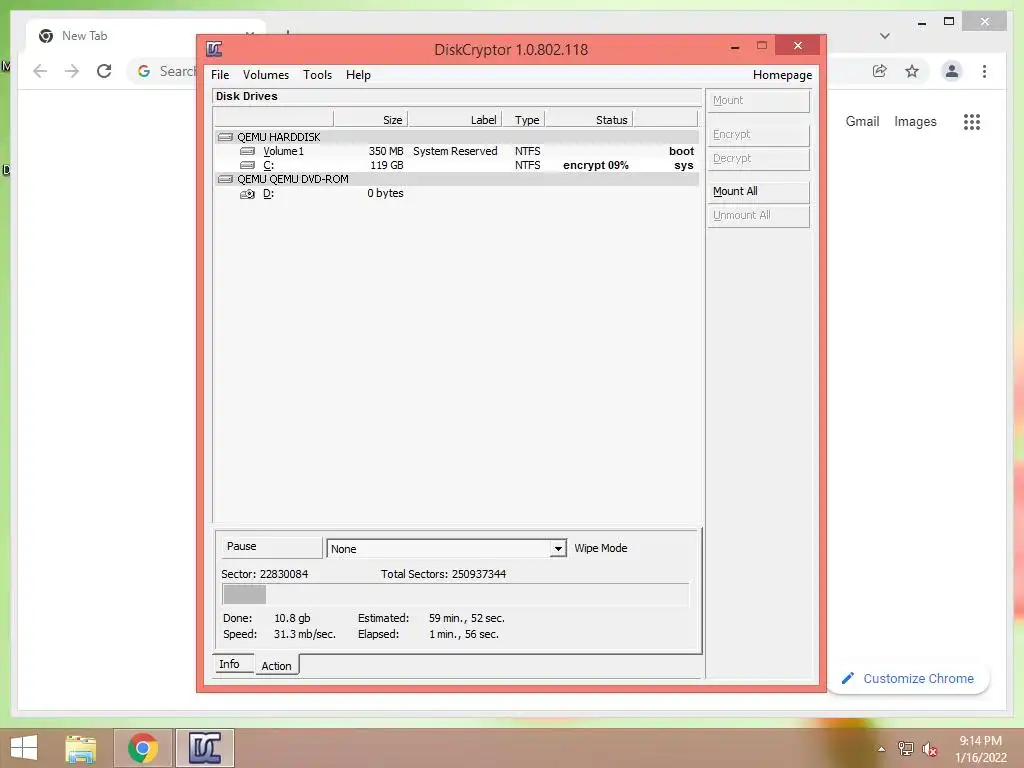Image resolution: width=1024 pixels, height=768 pixels.
Task: Click the Unmount All button
Action: (x=758, y=216)
